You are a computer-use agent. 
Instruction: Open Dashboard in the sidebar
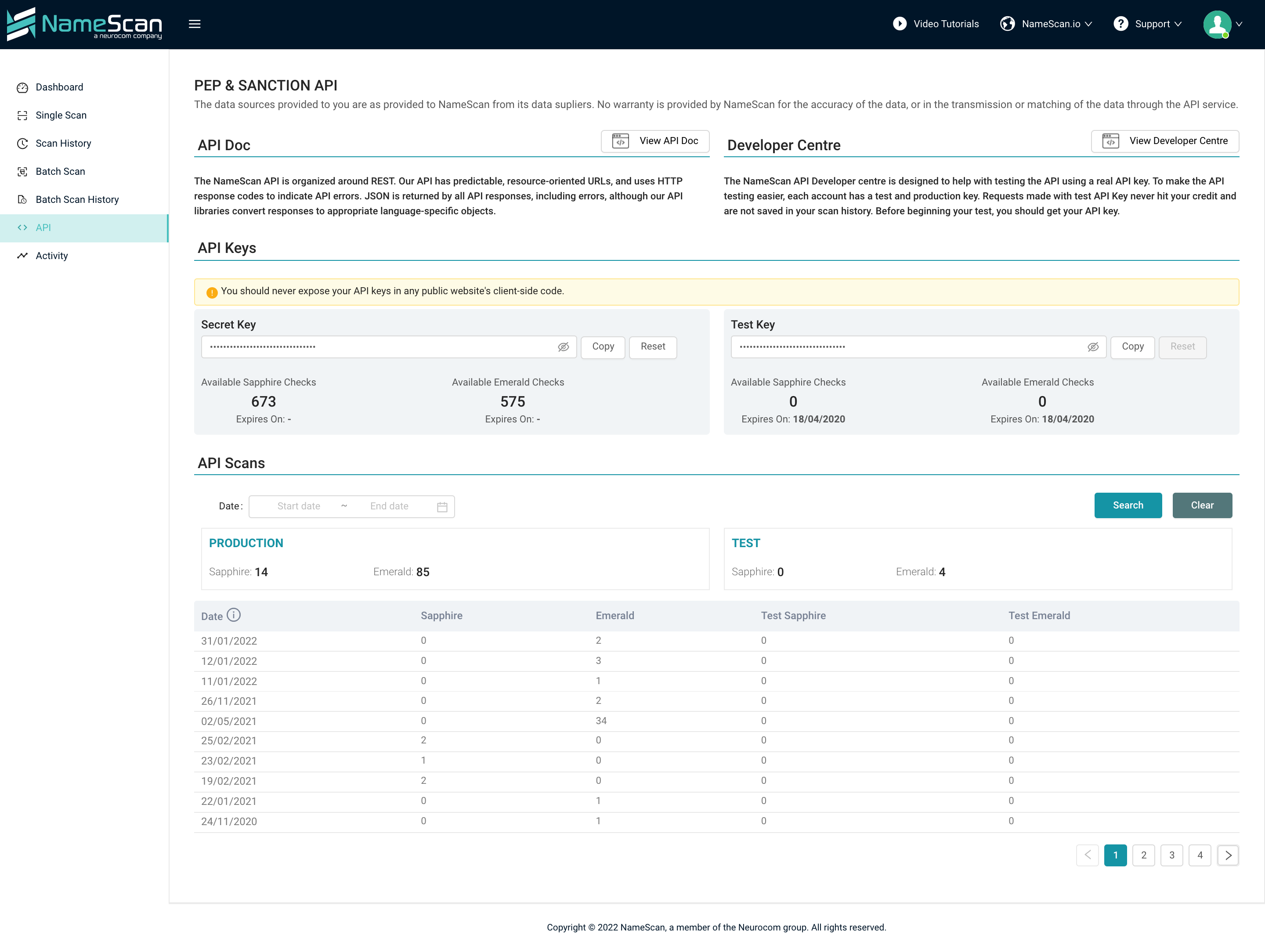(x=84, y=87)
